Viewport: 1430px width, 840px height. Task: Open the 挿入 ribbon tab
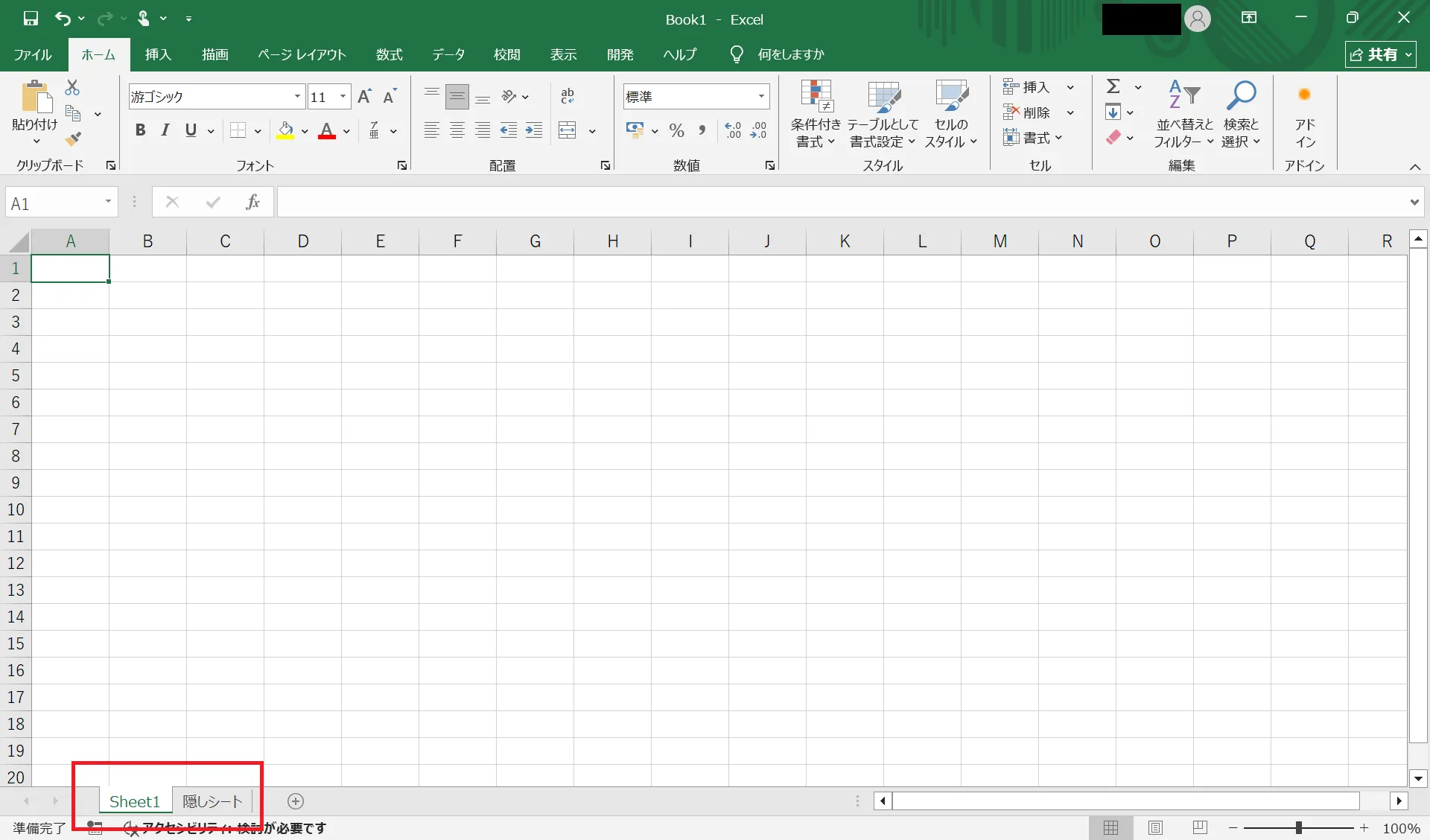pyautogui.click(x=158, y=54)
